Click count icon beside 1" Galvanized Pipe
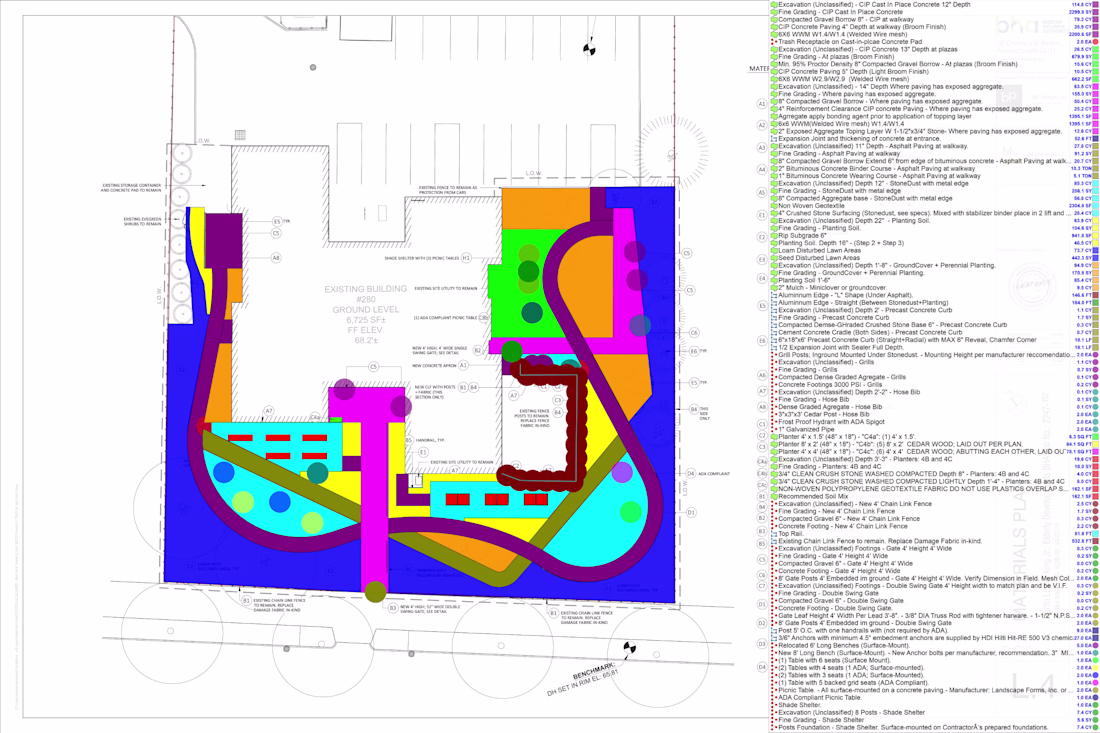Screen dimensions: 1100x733 pyautogui.click(x=774, y=429)
